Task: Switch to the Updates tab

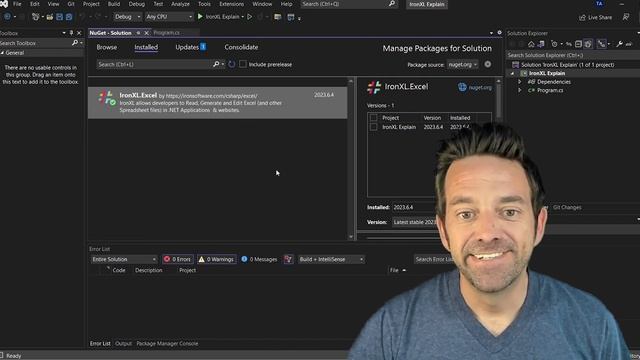Action: (x=191, y=47)
